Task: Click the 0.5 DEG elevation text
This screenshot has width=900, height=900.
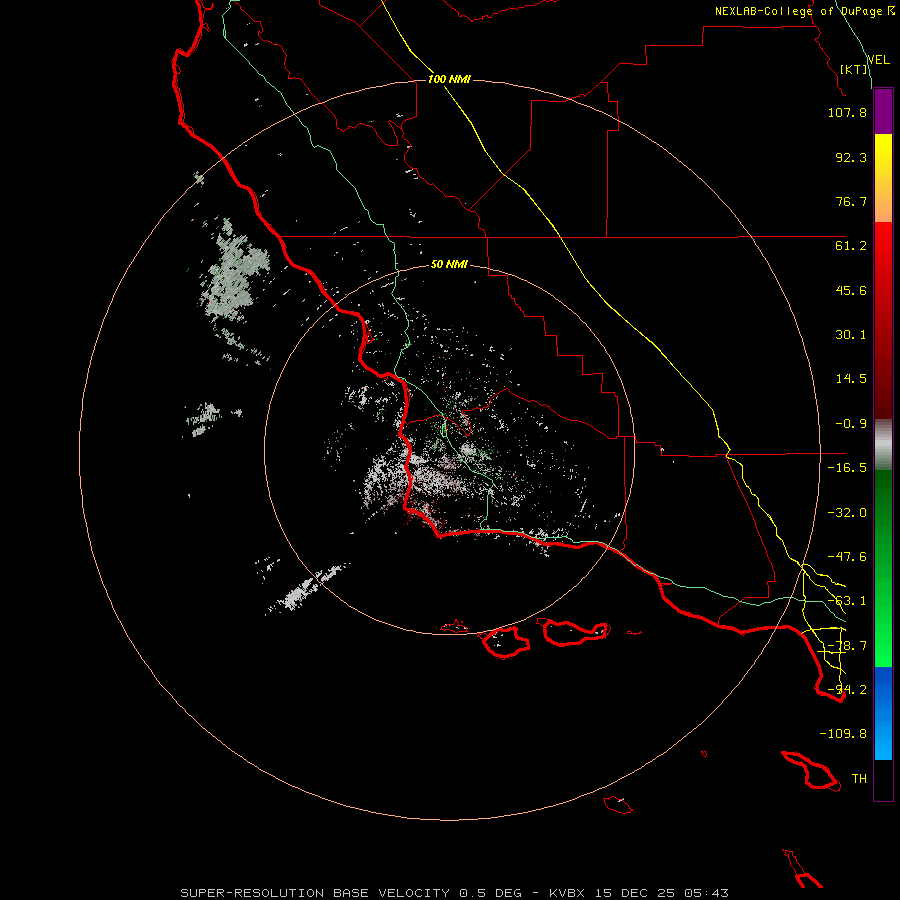Action: pyautogui.click(x=490, y=893)
